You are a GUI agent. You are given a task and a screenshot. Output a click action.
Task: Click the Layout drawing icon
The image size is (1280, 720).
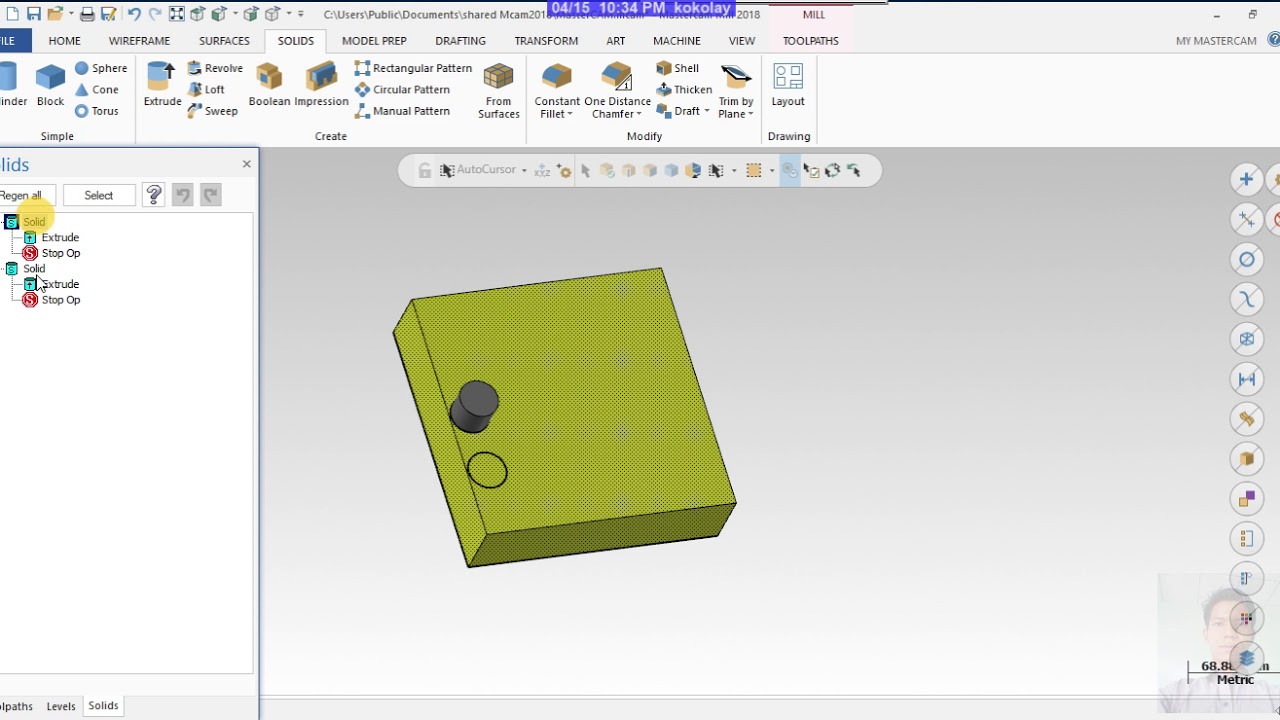pyautogui.click(x=788, y=80)
